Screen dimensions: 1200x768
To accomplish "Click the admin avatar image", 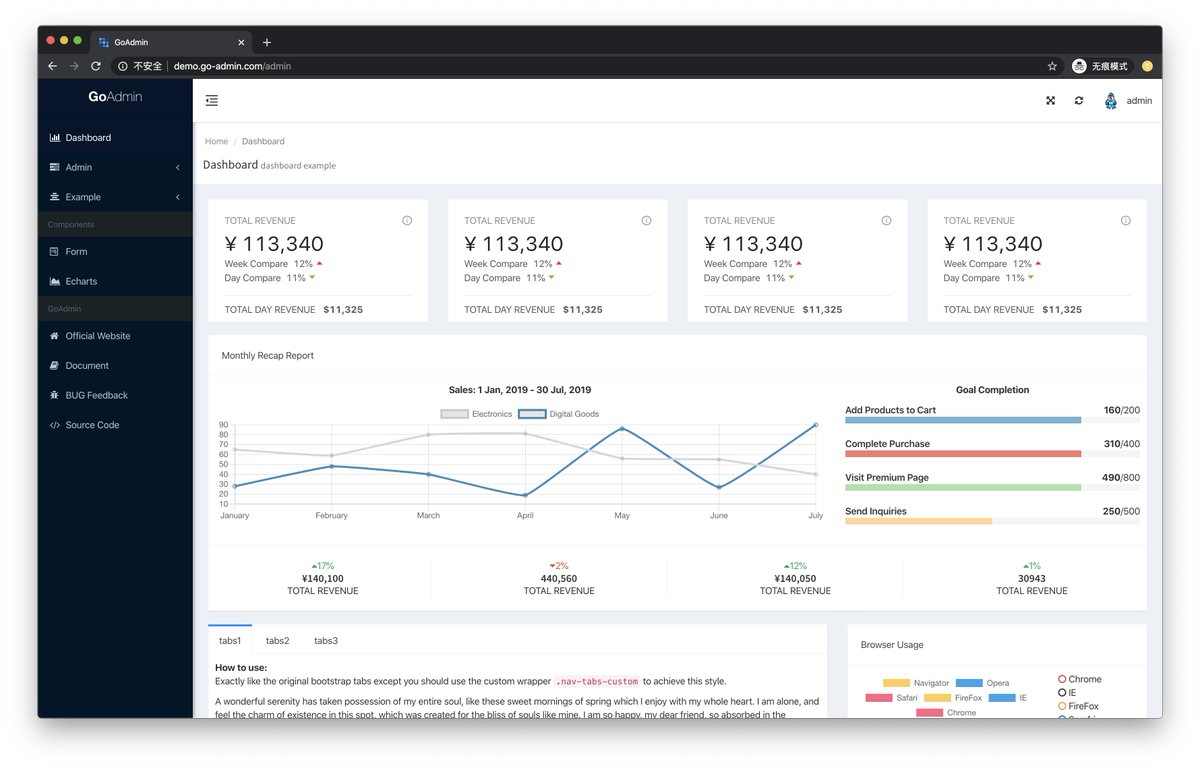I will click(x=1111, y=100).
